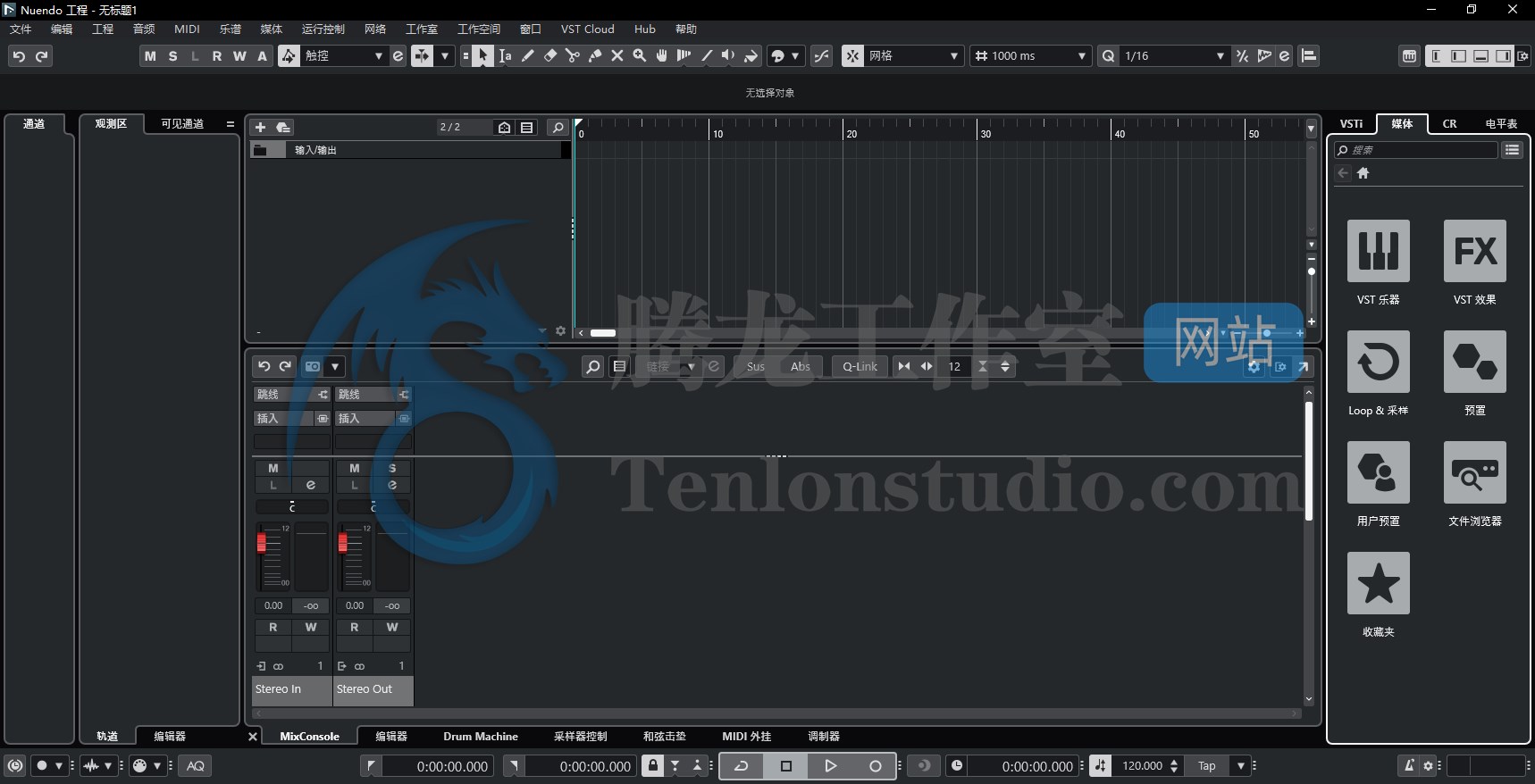
Task: Click Stereo Out channel volume fader
Action: [x=343, y=543]
